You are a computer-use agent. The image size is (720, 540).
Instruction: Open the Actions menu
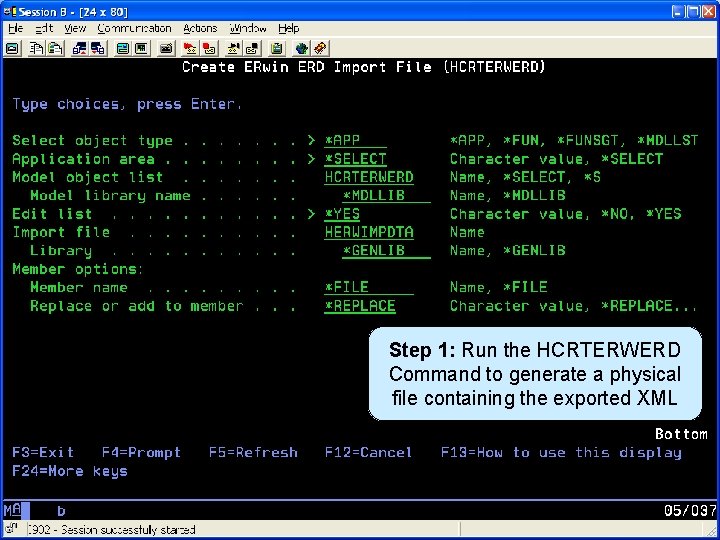tap(200, 28)
